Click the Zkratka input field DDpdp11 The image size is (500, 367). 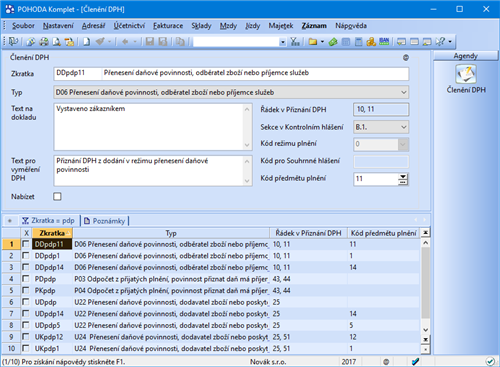click(x=77, y=73)
